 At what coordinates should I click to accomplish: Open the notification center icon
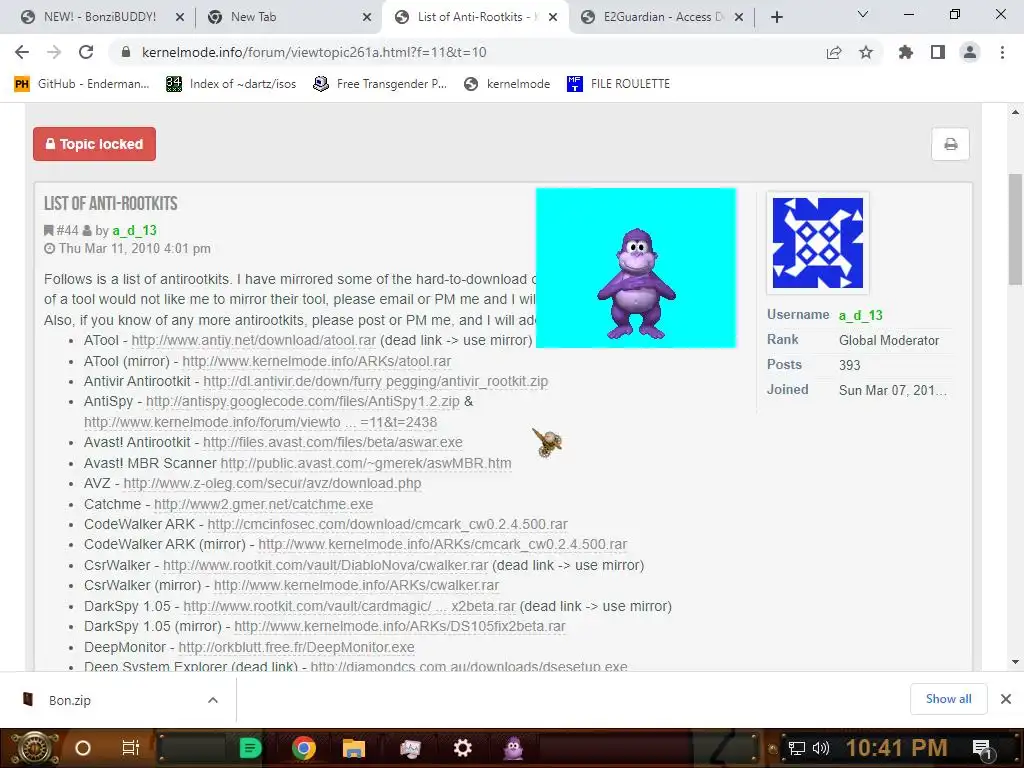(982, 749)
